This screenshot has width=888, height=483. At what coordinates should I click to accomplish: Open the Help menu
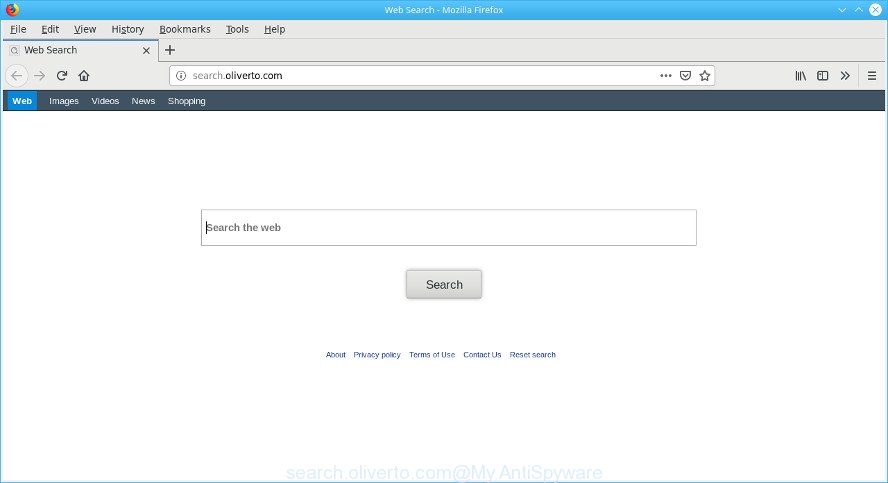point(275,29)
